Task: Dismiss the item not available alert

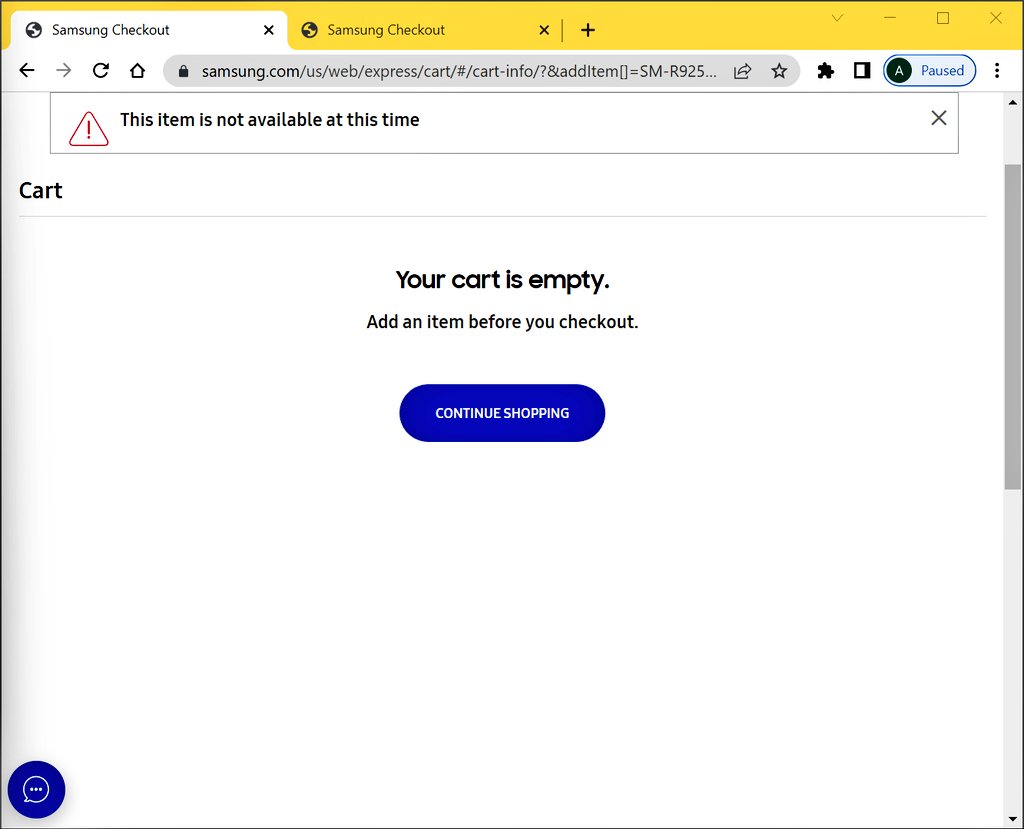Action: [x=938, y=118]
